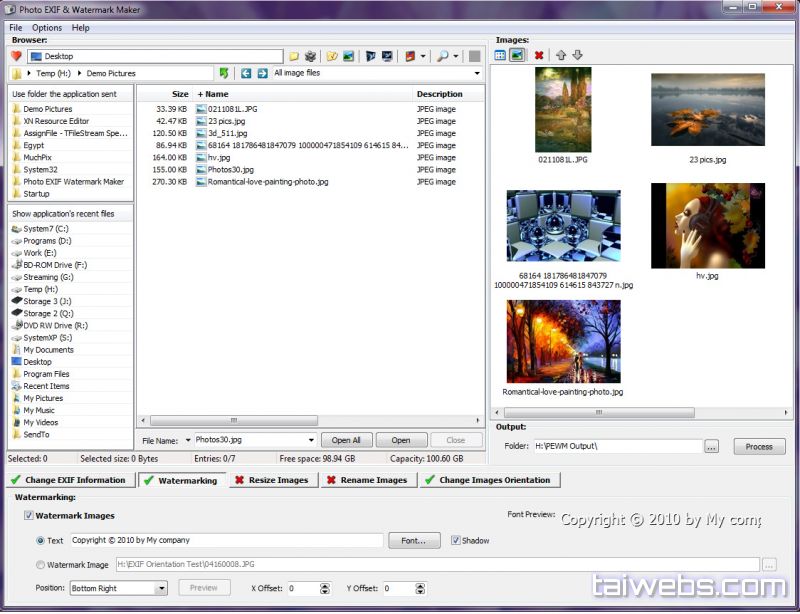Open the Position dropdown showing Bottom Right
The height and width of the screenshot is (614, 800).
(161, 588)
